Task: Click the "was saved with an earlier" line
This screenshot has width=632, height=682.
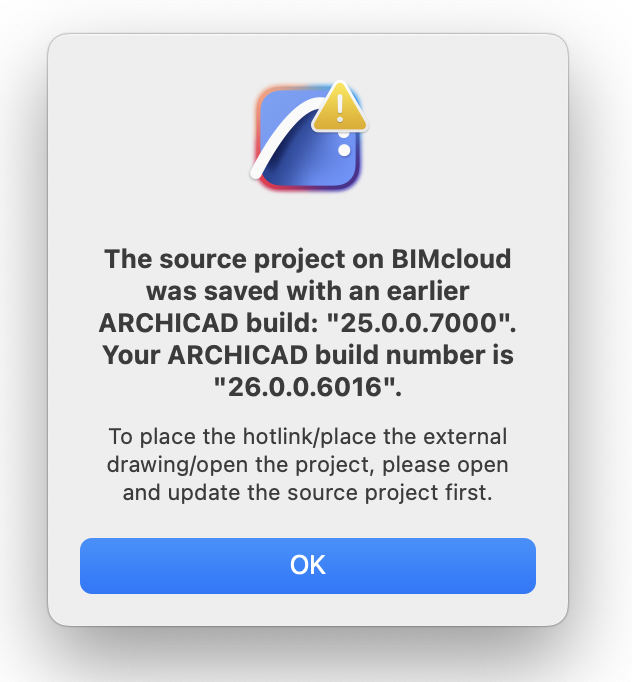Action: (308, 293)
